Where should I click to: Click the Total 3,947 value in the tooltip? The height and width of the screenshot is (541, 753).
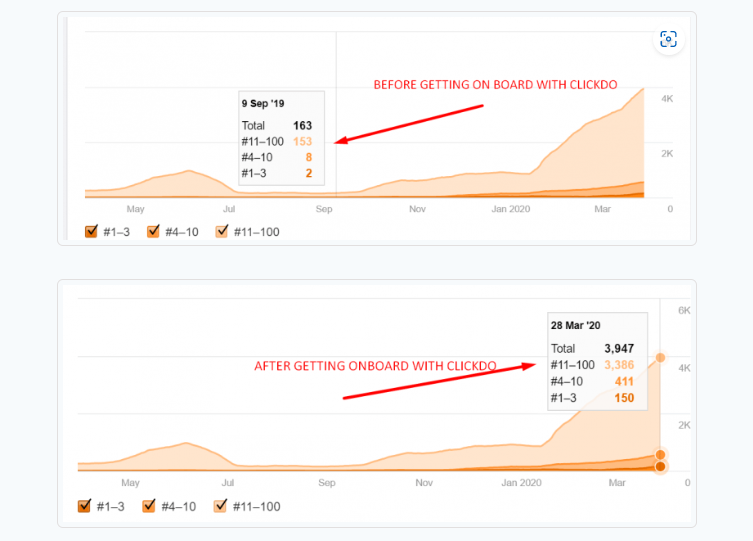(619, 347)
